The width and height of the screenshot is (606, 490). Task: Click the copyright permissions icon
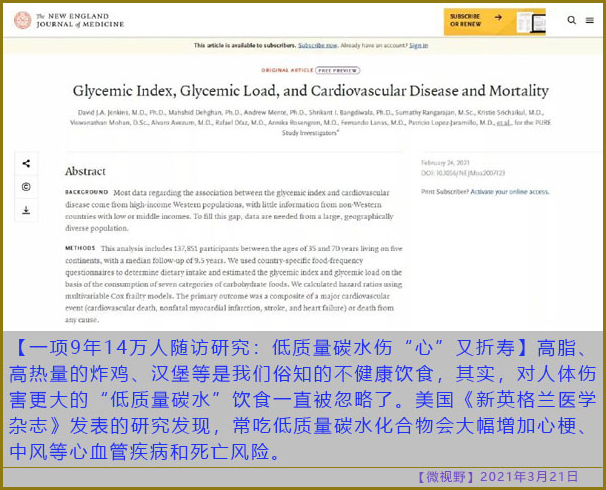[x=26, y=187]
